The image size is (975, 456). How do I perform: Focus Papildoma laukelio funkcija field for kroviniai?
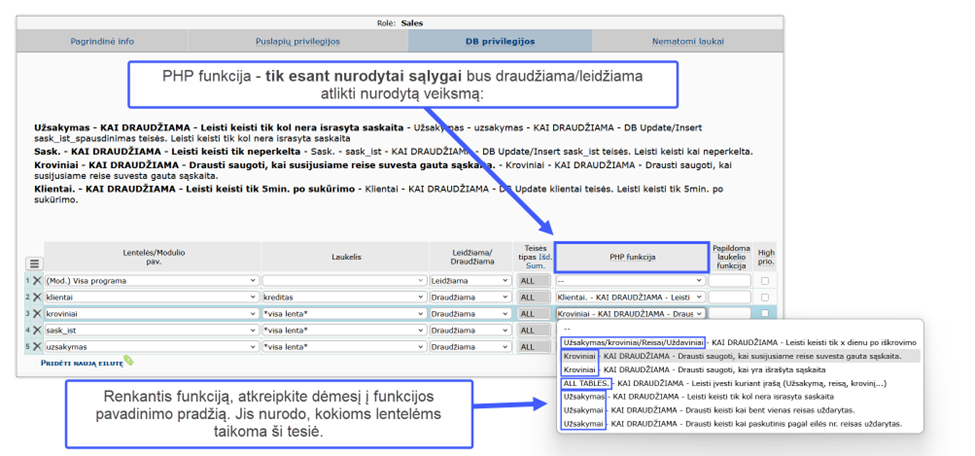click(730, 314)
